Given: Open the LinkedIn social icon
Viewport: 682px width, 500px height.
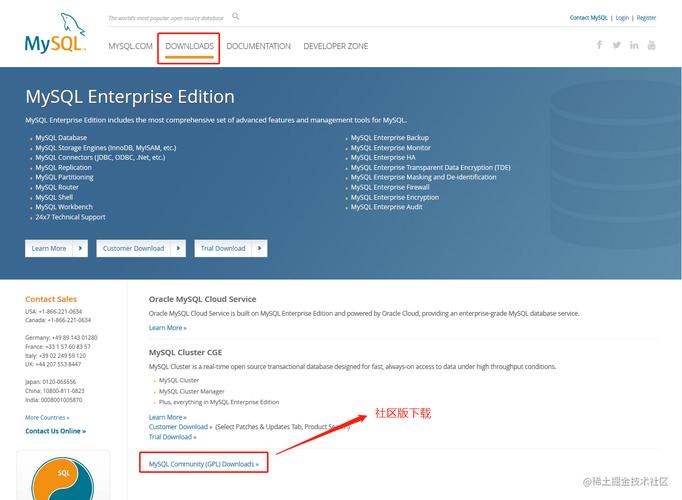Looking at the screenshot, I should (634, 45).
